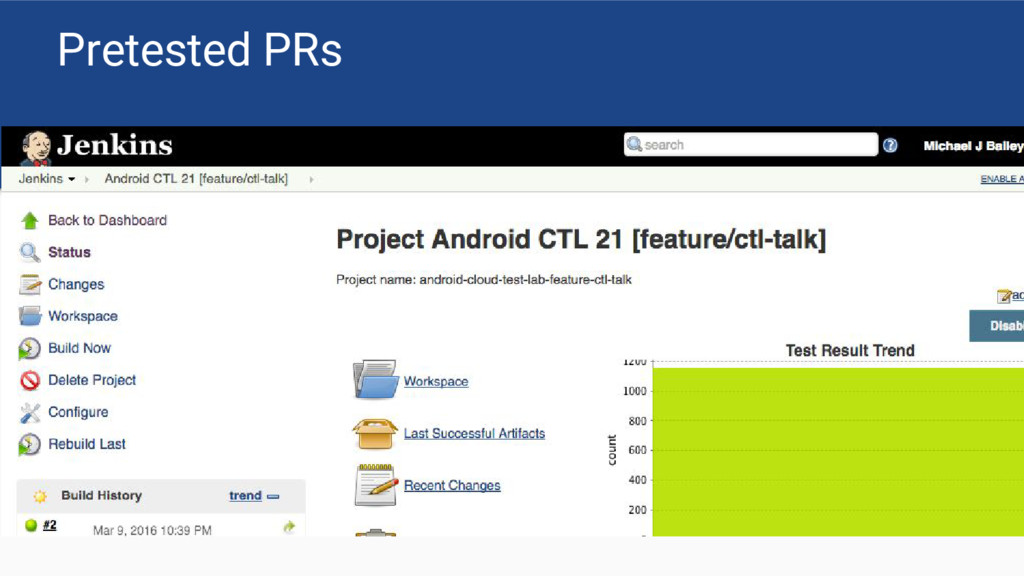Click the Jenkins butler logo
The image size is (1024, 576).
tap(36, 147)
